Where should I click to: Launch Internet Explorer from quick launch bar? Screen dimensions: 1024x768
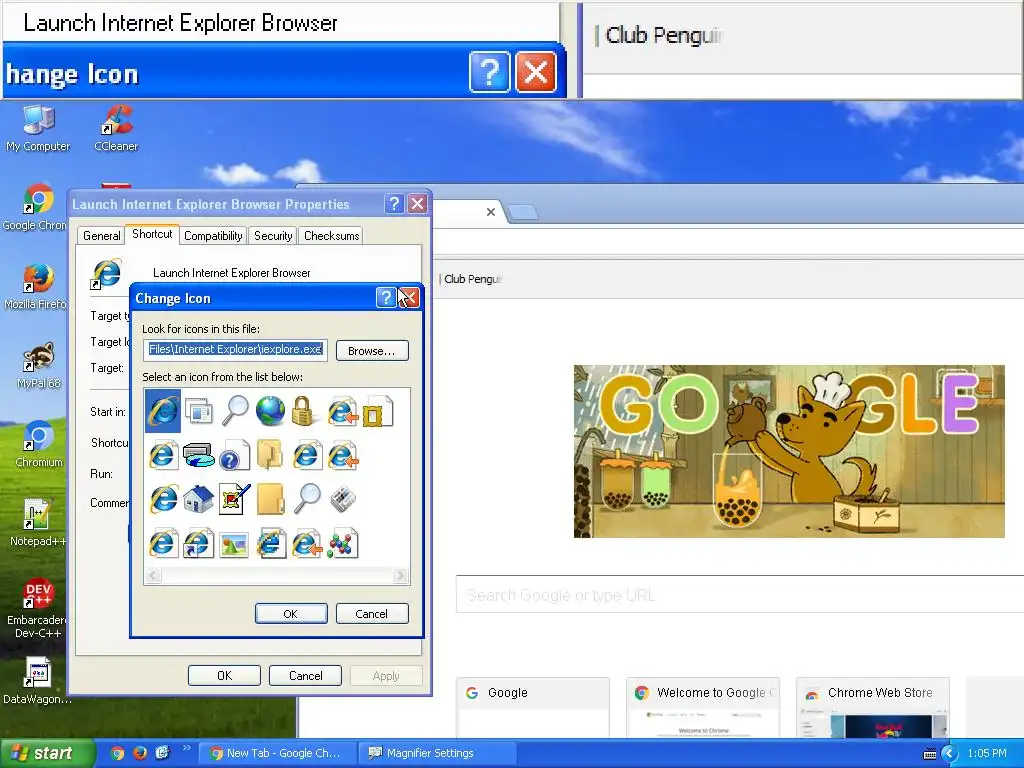pyautogui.click(x=162, y=753)
